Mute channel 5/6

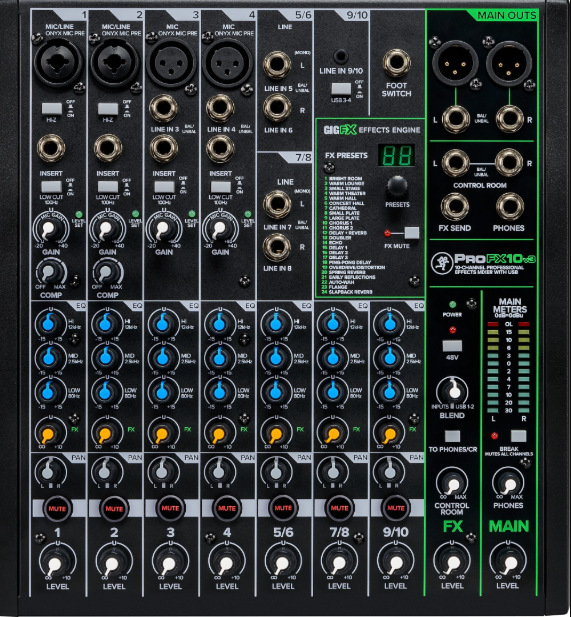283,508
